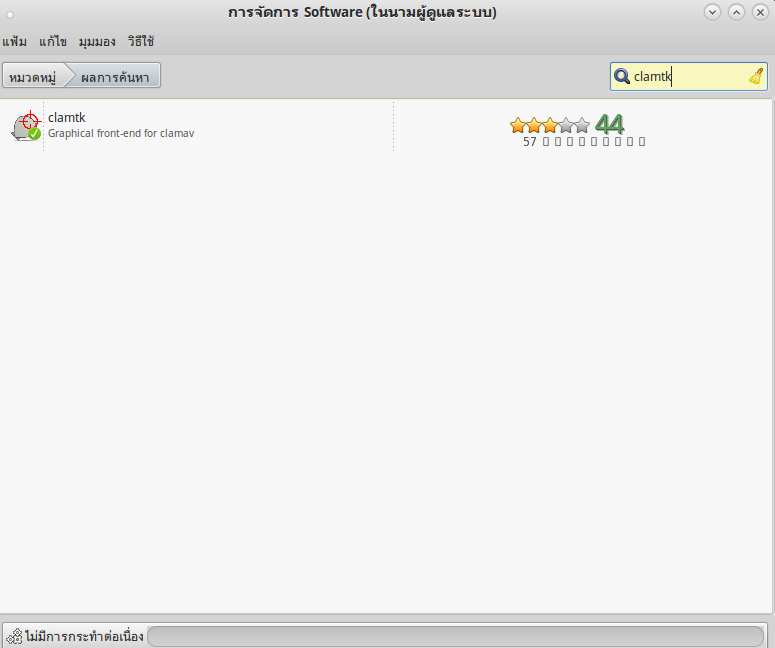Close the Software Manager window
The width and height of the screenshot is (775, 648).
760,12
